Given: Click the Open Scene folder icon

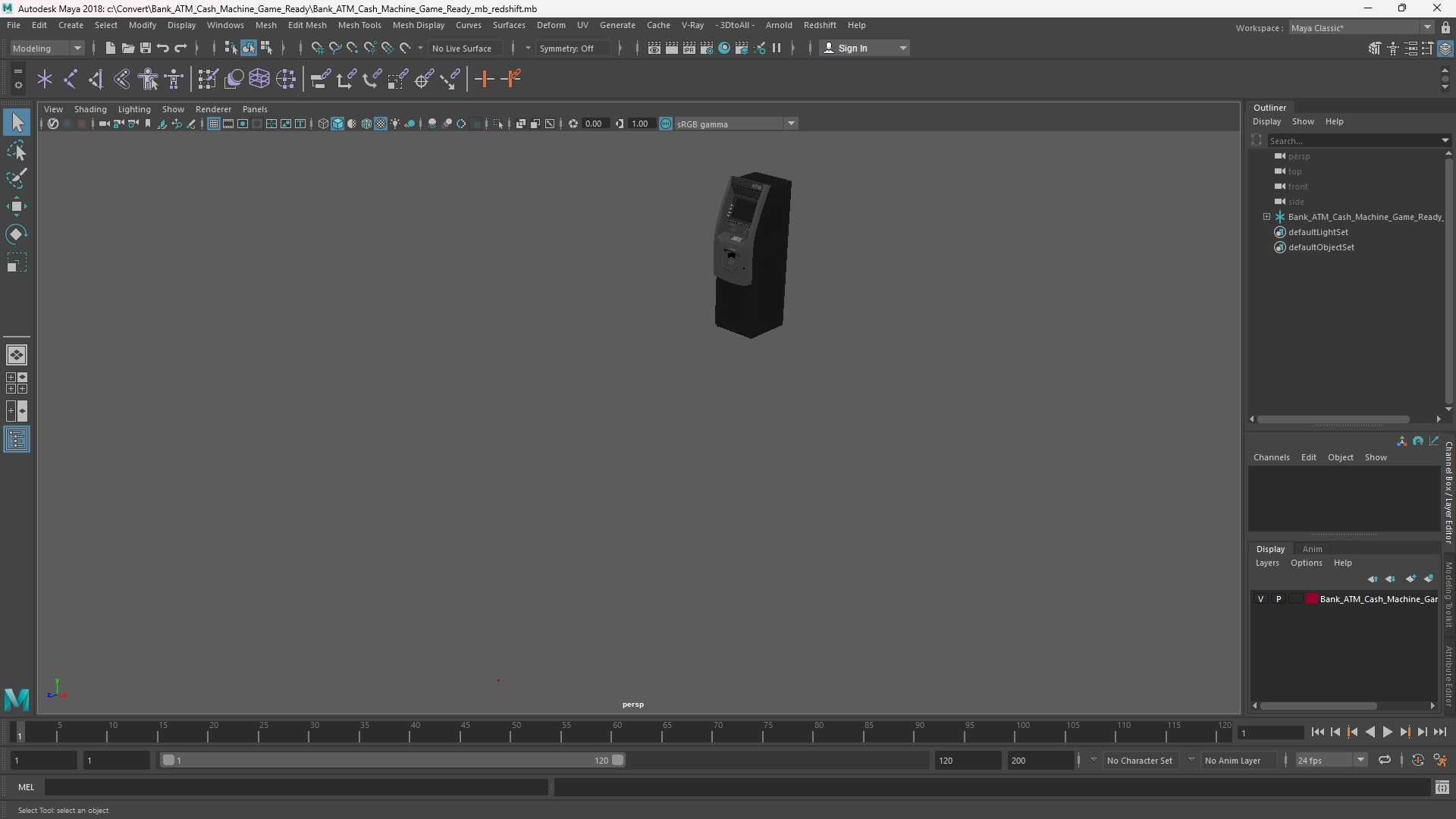Looking at the screenshot, I should [x=127, y=48].
